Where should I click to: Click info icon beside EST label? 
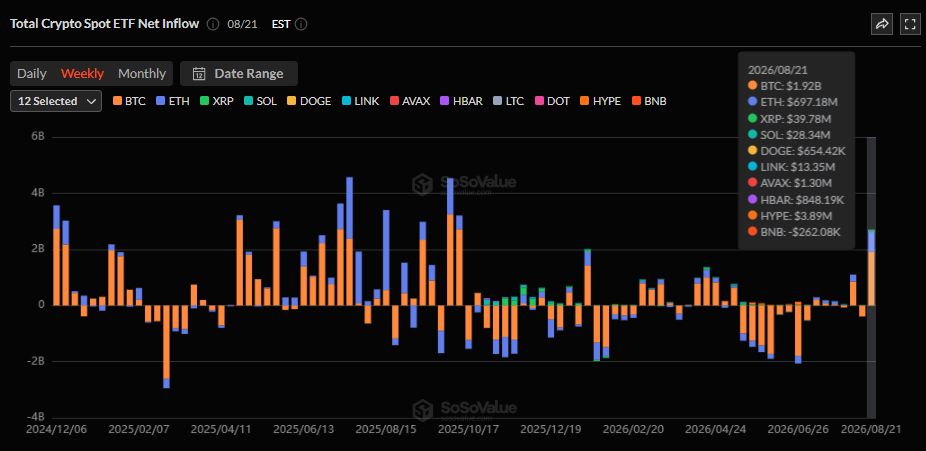301,24
